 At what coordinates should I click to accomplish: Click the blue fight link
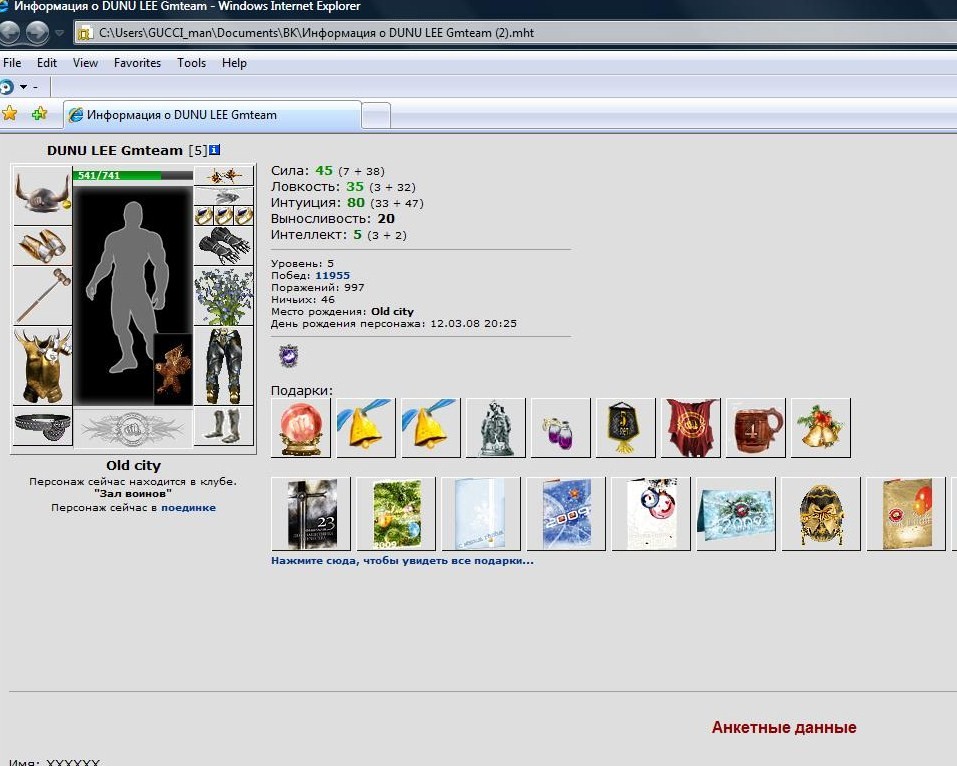coord(188,507)
